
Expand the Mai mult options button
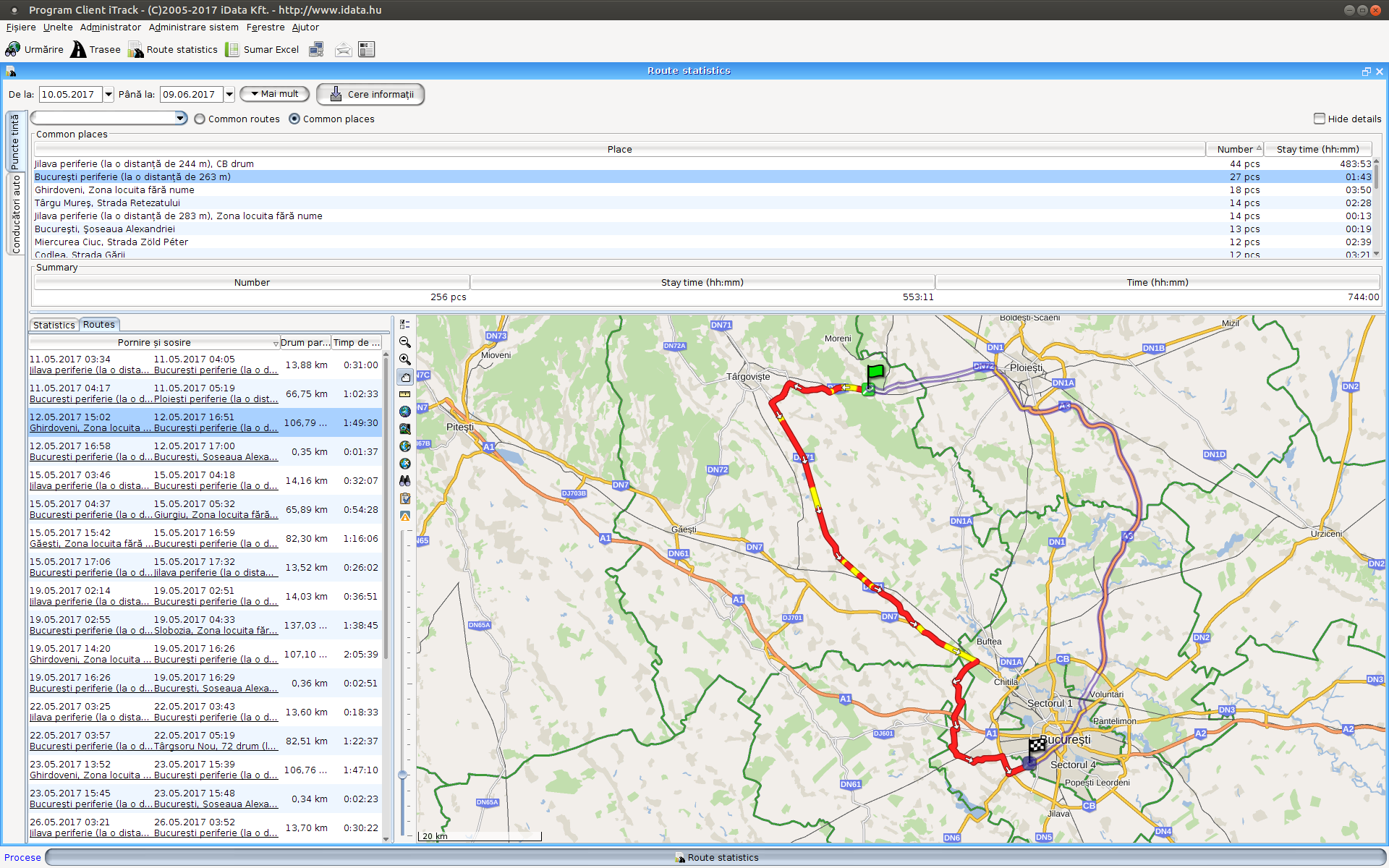click(x=275, y=94)
